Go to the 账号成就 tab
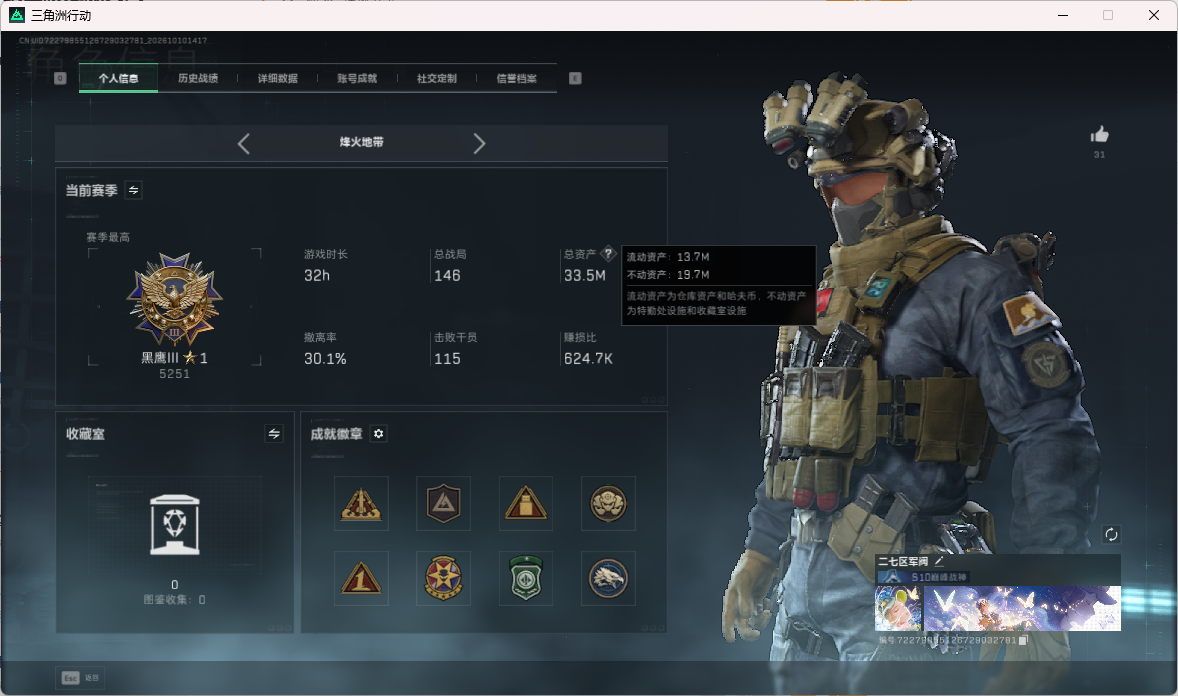 point(357,78)
